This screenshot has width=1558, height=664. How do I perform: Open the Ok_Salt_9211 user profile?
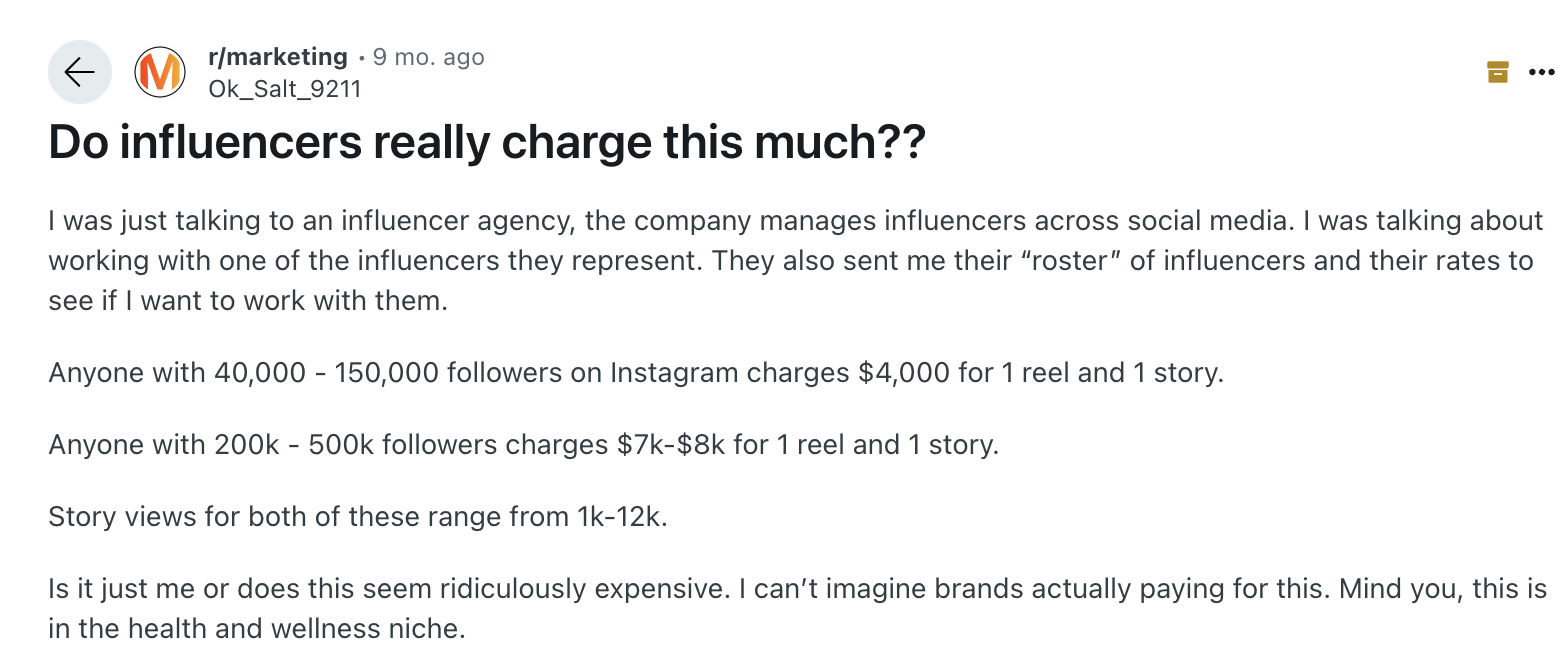284,89
